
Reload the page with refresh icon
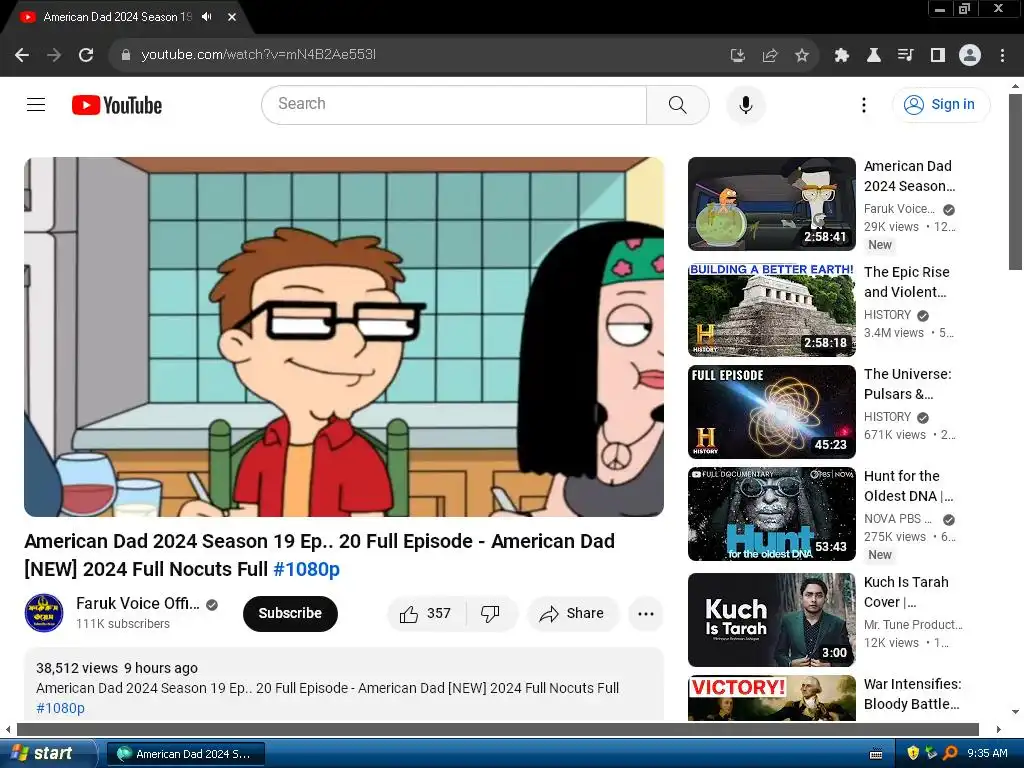point(86,55)
